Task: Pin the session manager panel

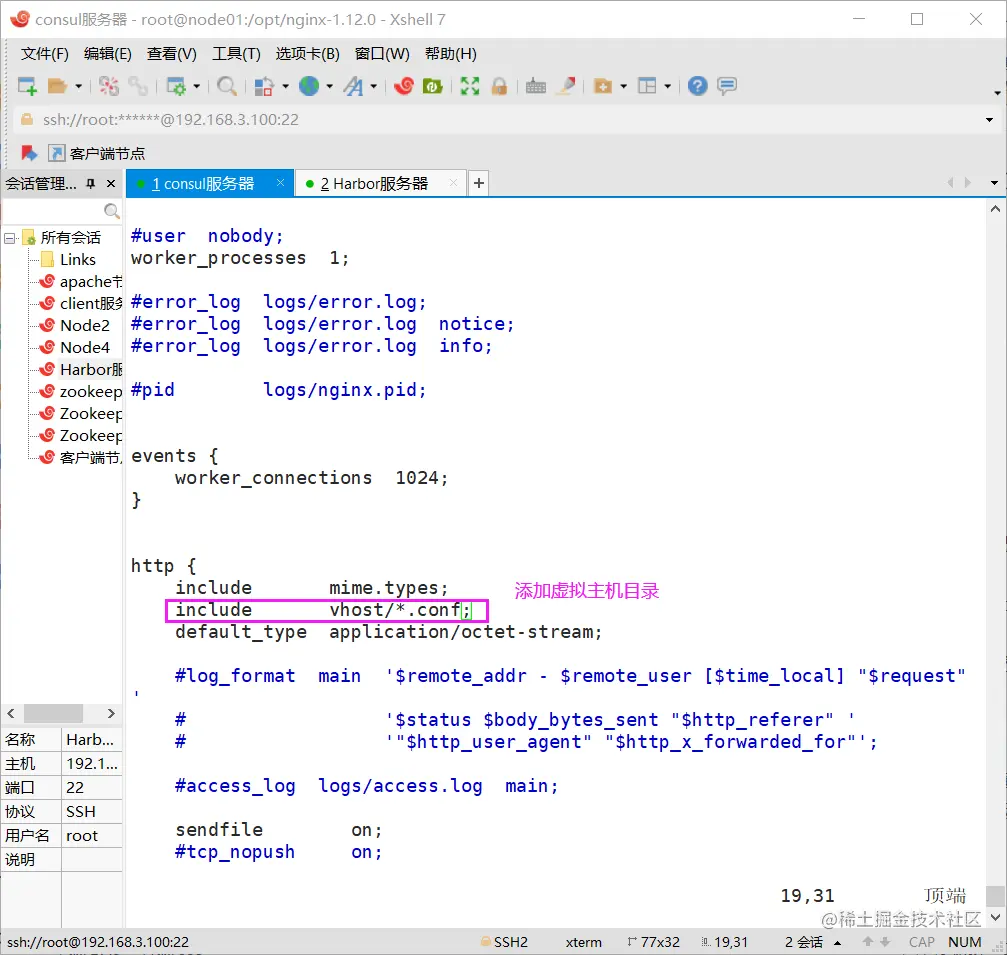Action: [x=91, y=184]
